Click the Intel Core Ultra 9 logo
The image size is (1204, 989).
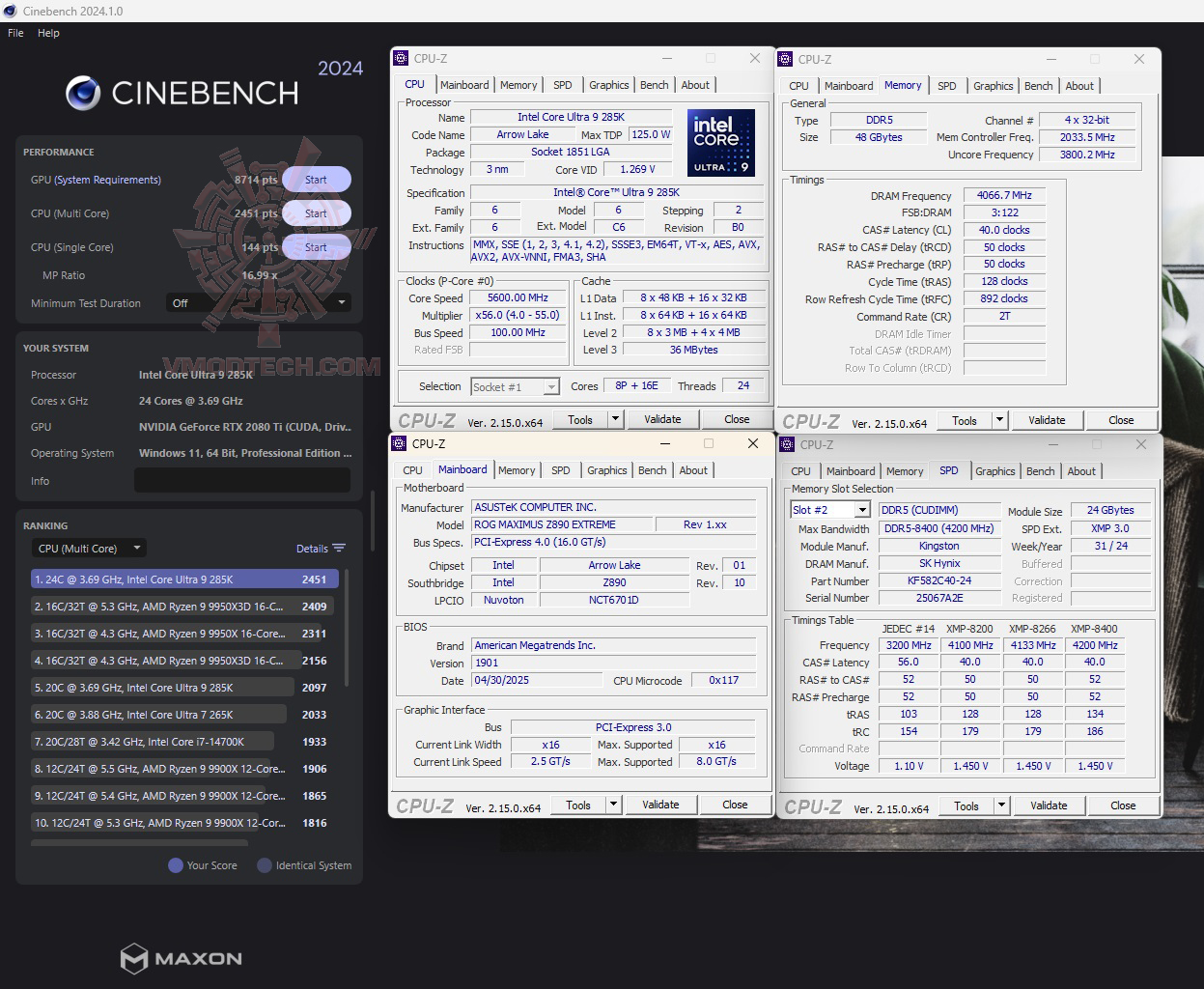coord(721,143)
